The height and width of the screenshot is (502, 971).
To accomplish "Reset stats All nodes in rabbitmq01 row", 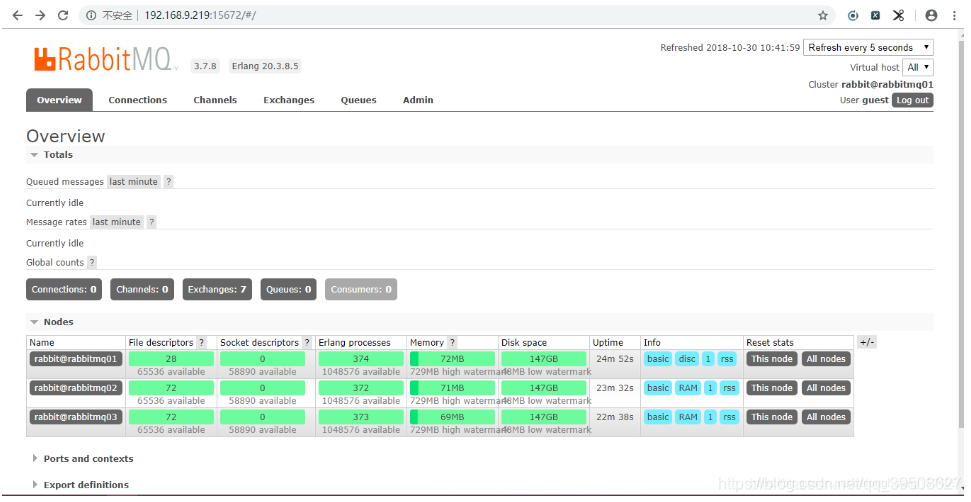I will 826,358.
